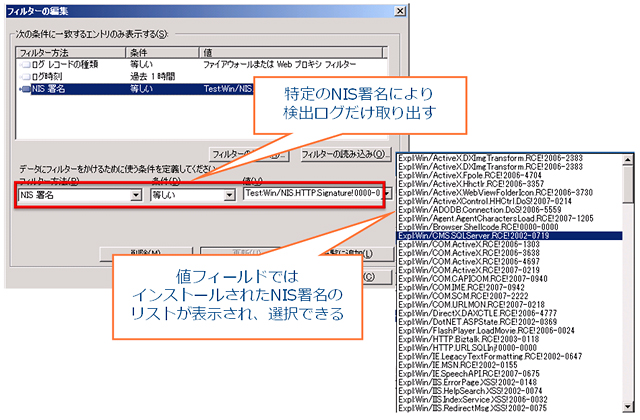The height and width of the screenshot is (420, 640).
Task: Click the ログ レコードの種類 row icon
Action: click(24, 65)
